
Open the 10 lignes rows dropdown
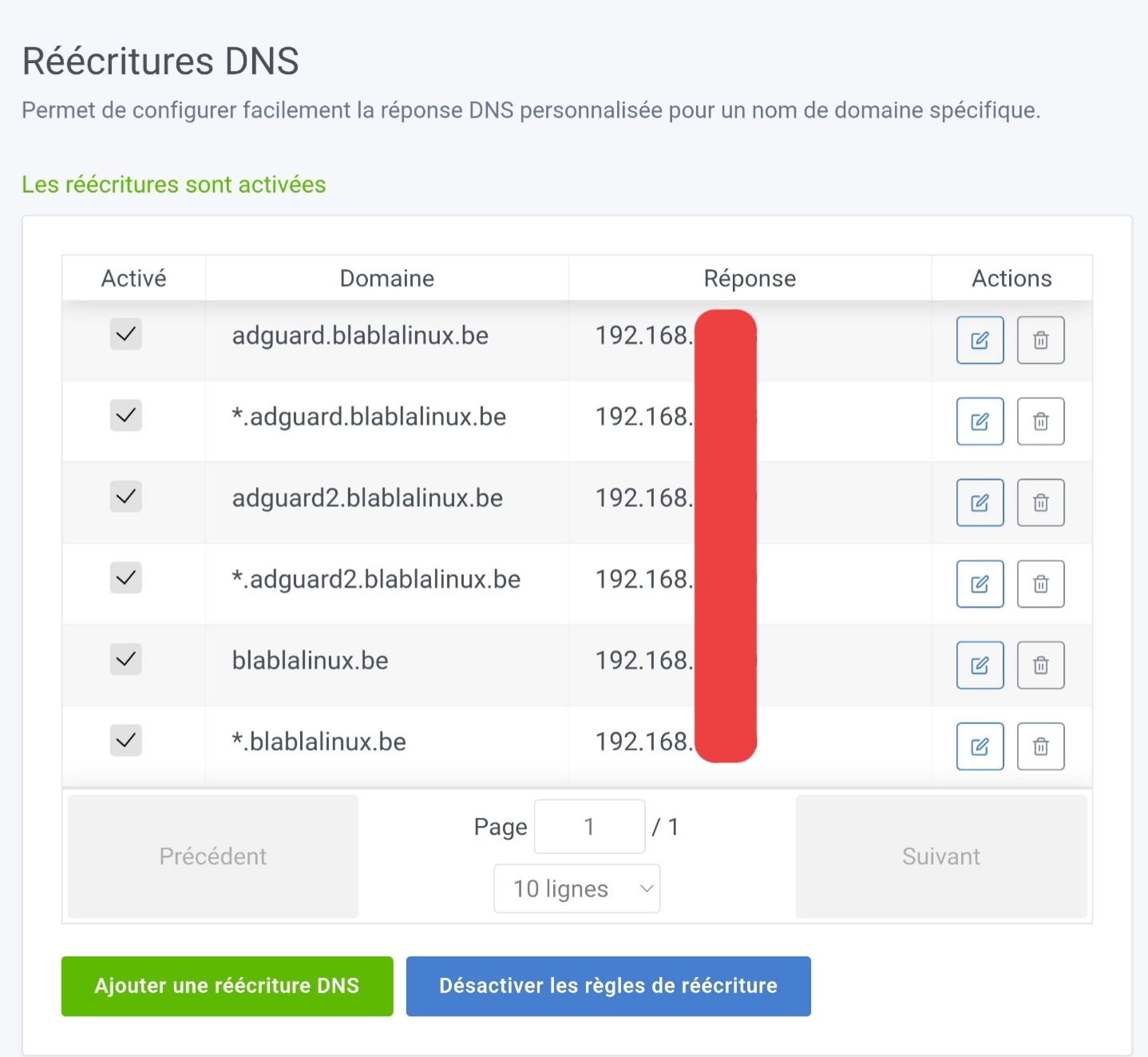coord(576,889)
